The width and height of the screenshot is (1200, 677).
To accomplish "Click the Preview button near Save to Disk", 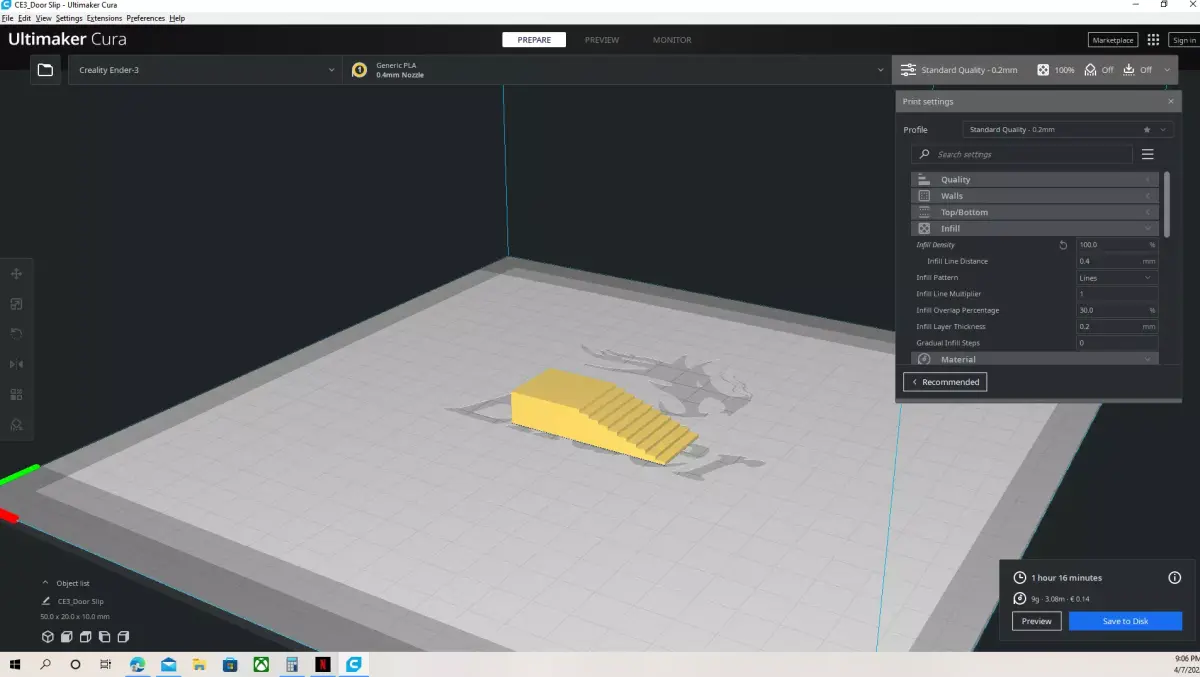I will [x=1037, y=621].
